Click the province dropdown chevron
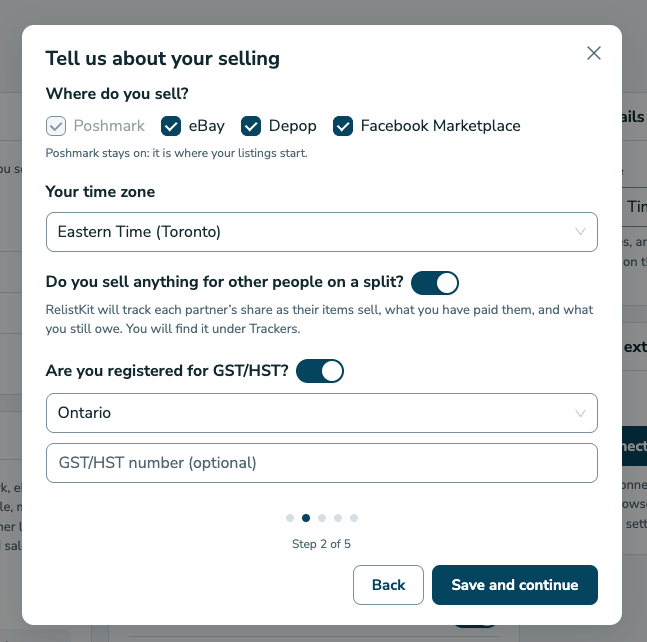 click(580, 413)
